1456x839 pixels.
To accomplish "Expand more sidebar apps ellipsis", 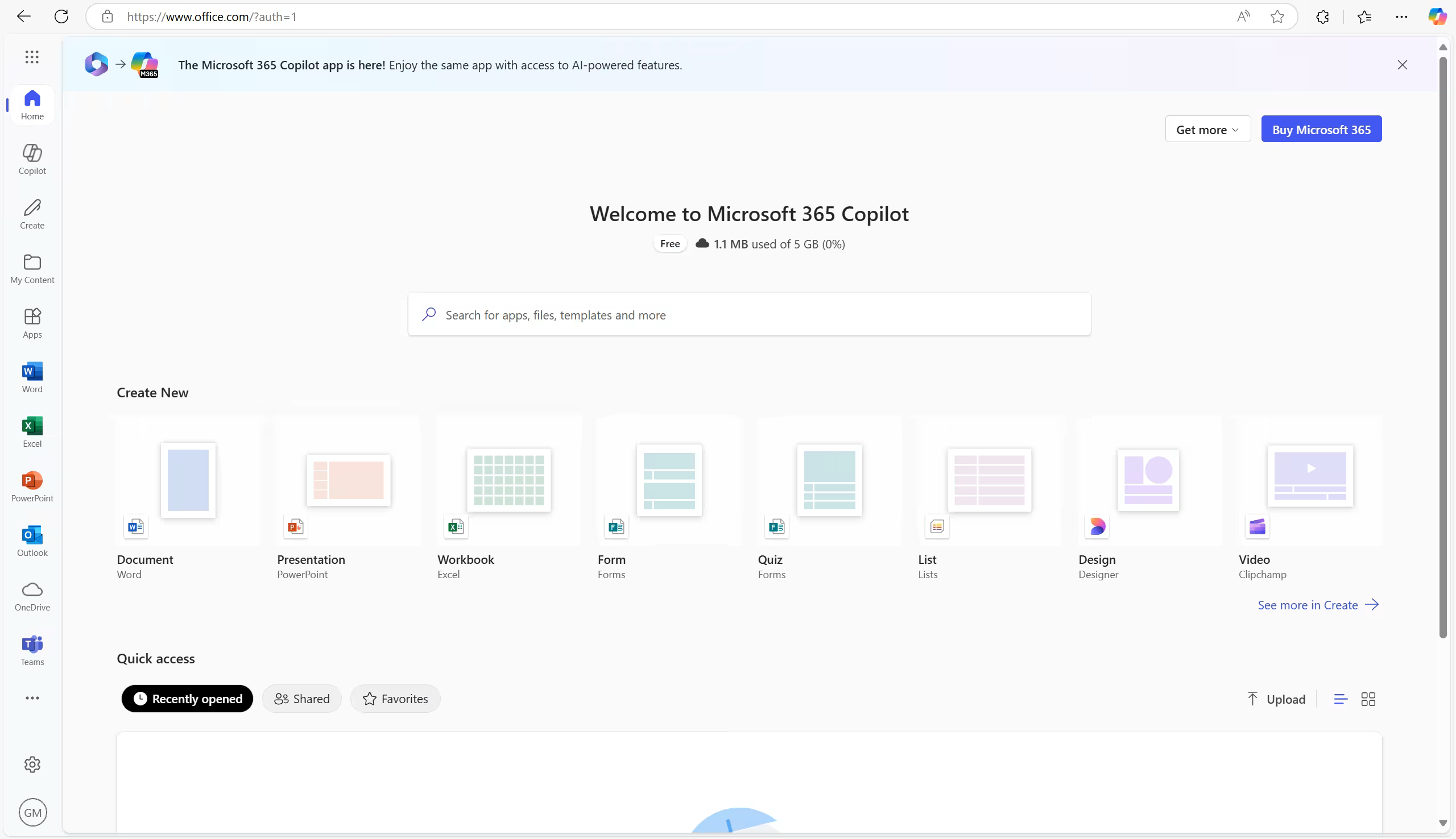I will click(x=32, y=698).
